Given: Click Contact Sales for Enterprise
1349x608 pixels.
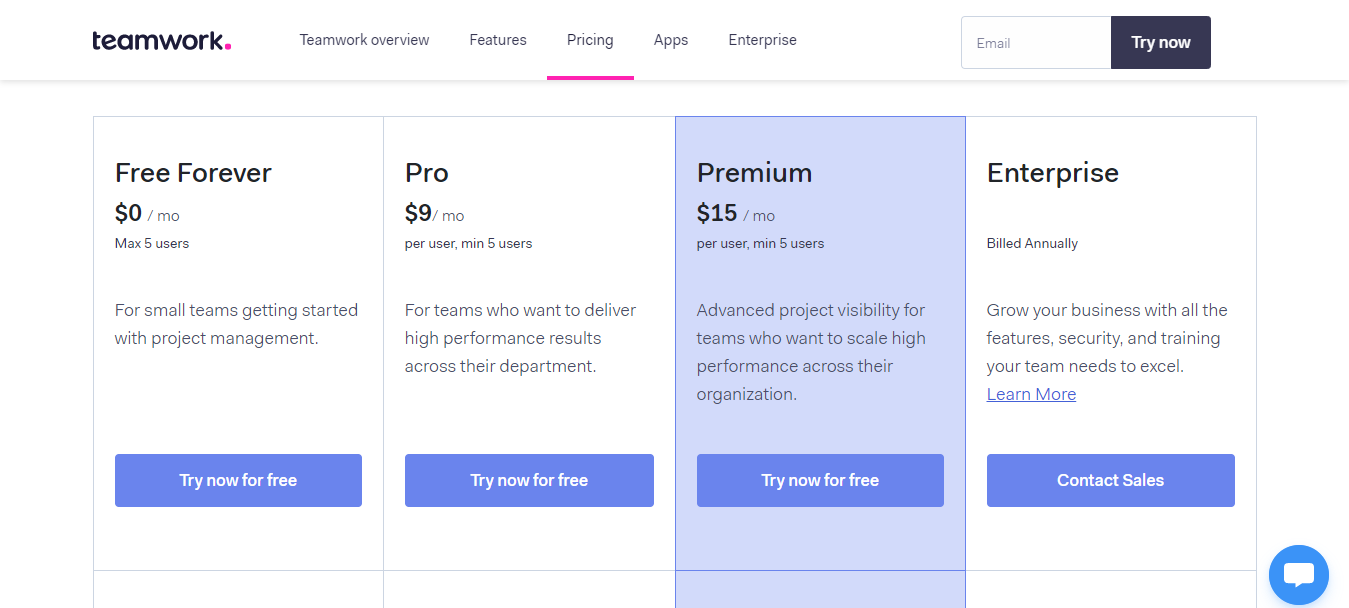Looking at the screenshot, I should pyautogui.click(x=1110, y=480).
